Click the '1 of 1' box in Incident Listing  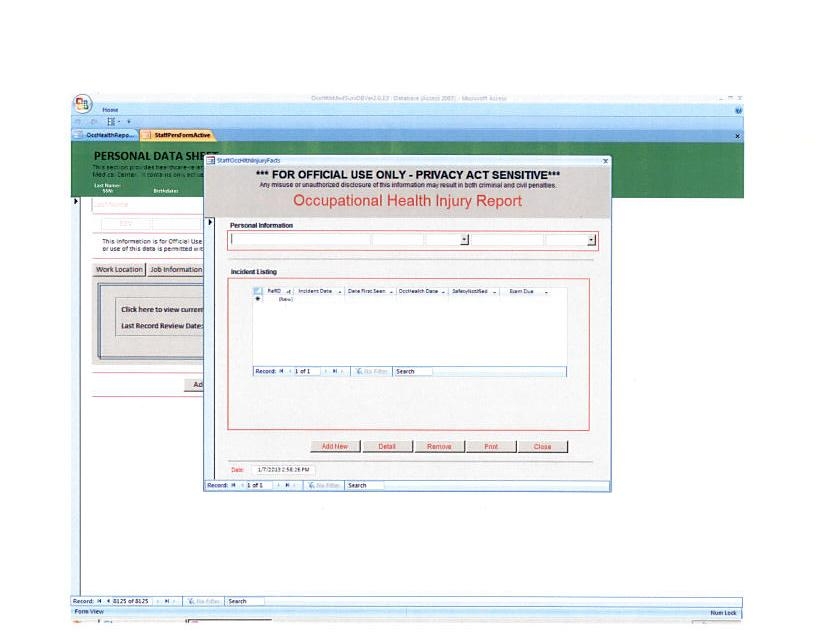[x=307, y=371]
